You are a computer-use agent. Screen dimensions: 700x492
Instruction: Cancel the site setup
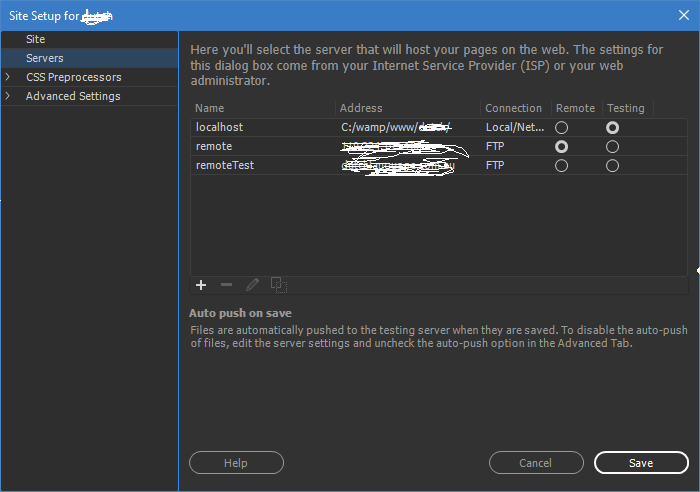pyautogui.click(x=536, y=463)
